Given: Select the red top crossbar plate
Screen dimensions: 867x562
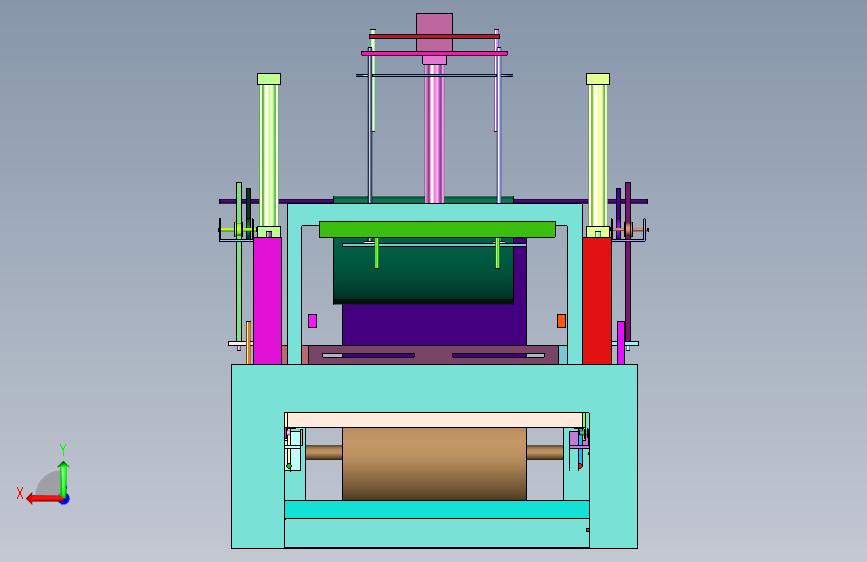Looking at the screenshot, I should pos(434,37).
